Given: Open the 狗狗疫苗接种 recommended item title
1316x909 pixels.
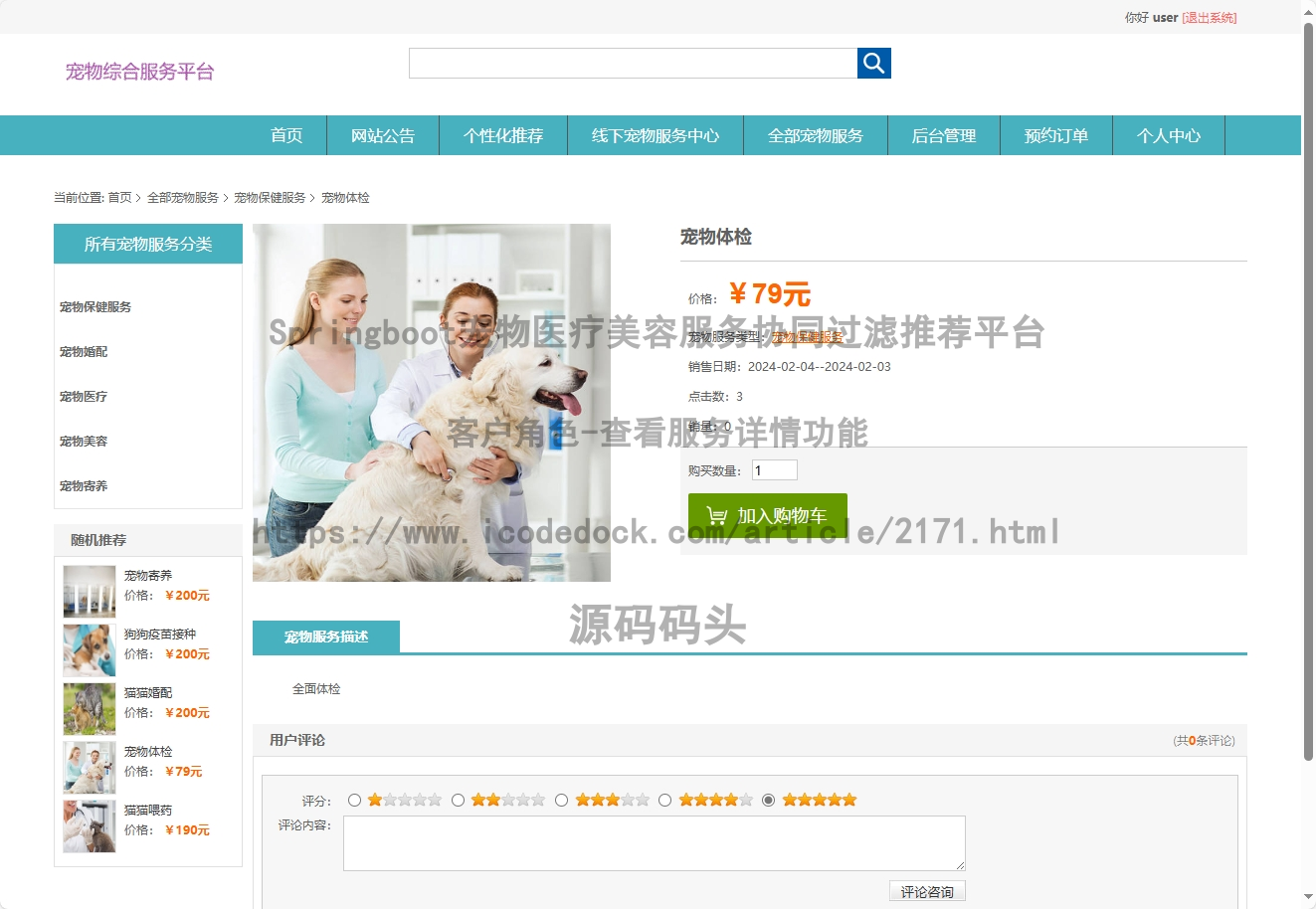Looking at the screenshot, I should [160, 635].
